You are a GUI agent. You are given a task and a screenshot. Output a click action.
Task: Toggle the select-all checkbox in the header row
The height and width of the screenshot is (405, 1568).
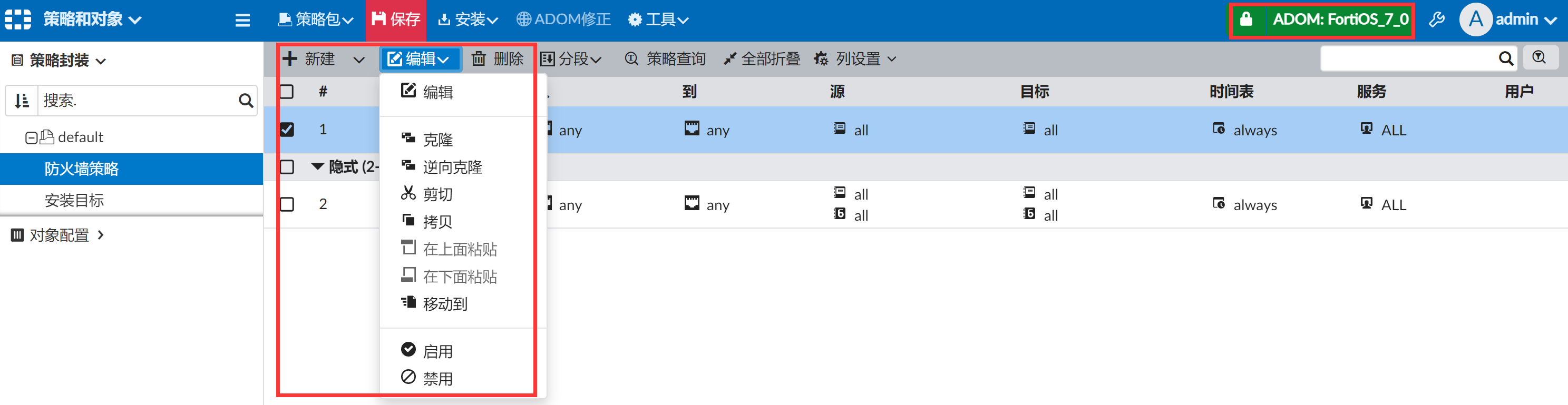click(287, 92)
